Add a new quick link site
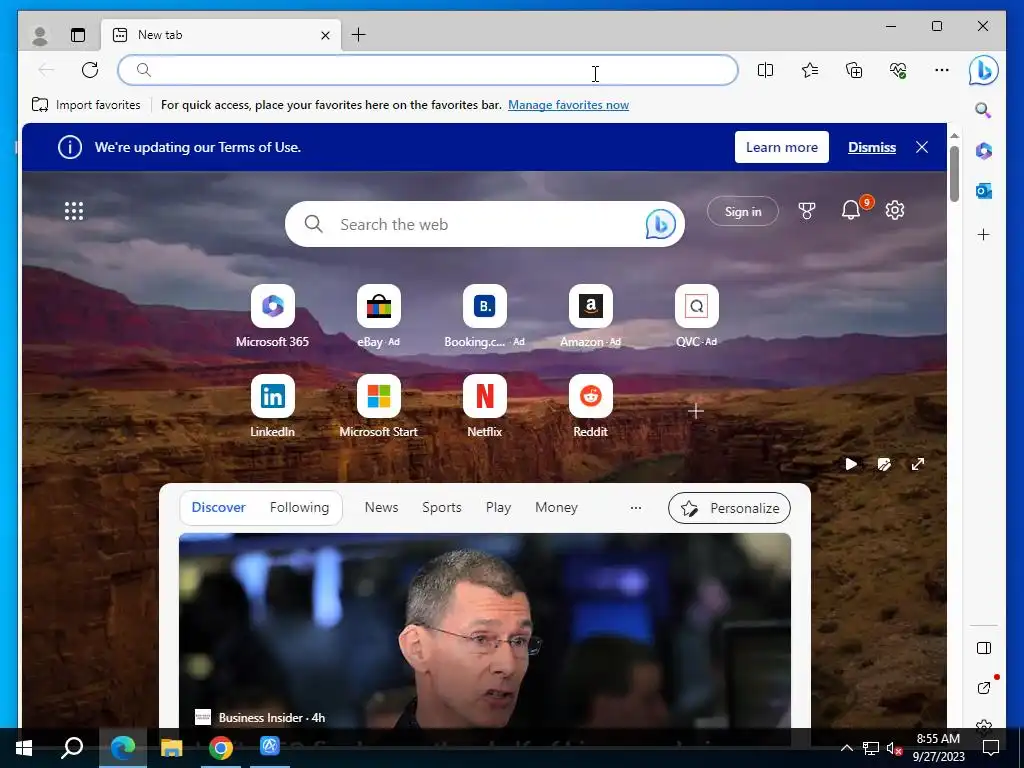 coord(696,411)
